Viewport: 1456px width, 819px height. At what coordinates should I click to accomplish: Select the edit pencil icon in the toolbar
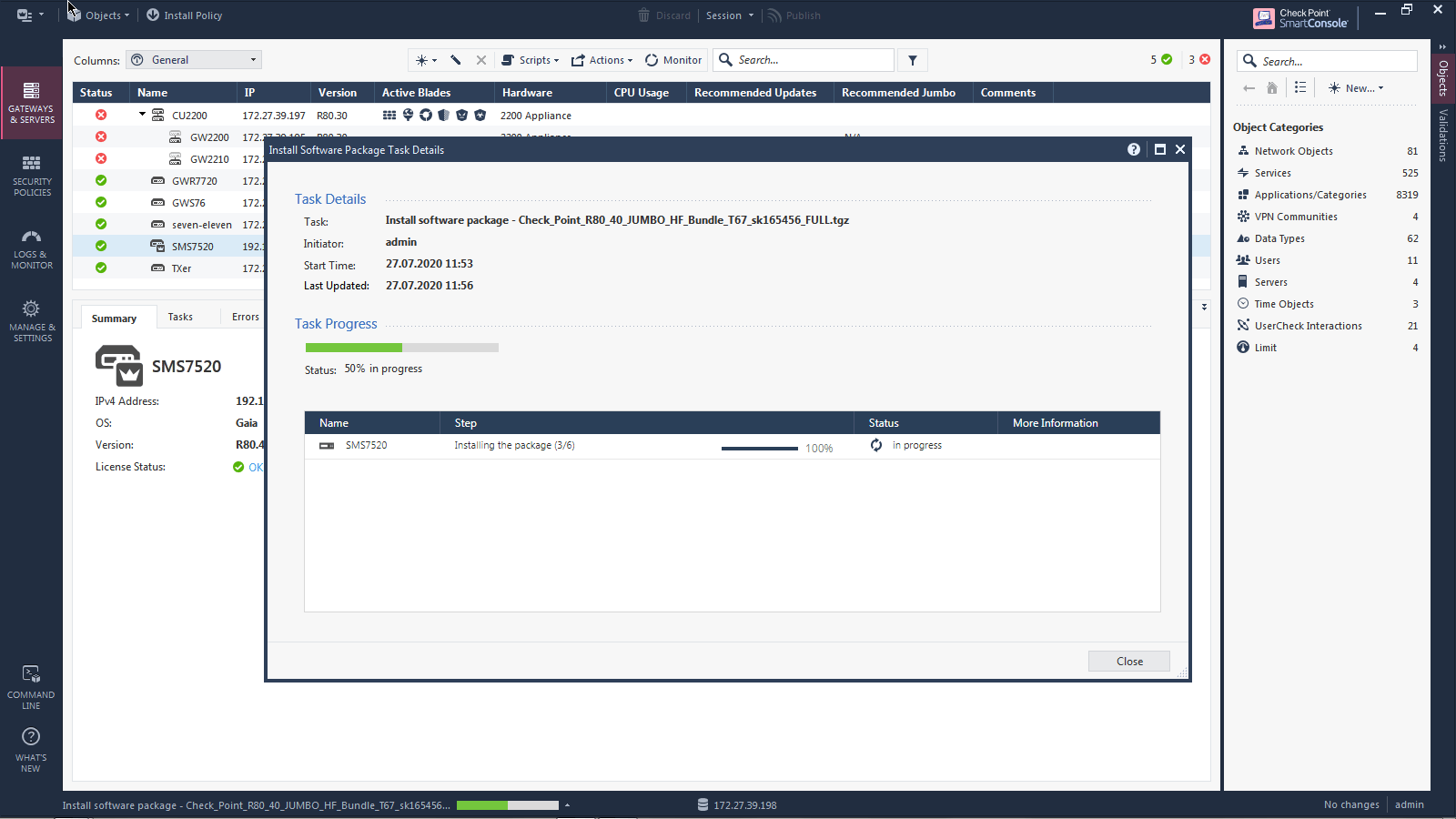pos(455,59)
